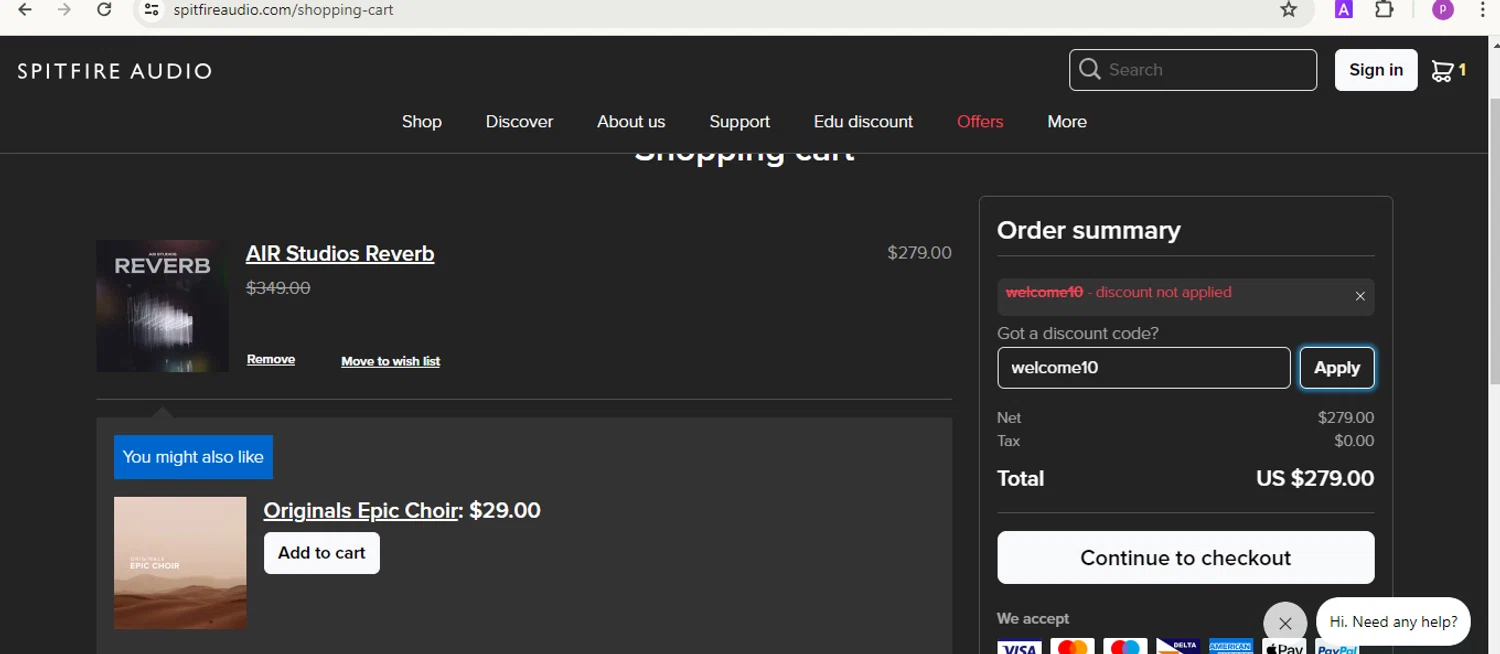Select the Maestro payment icon
The width and height of the screenshot is (1500, 654).
pyautogui.click(x=1125, y=647)
